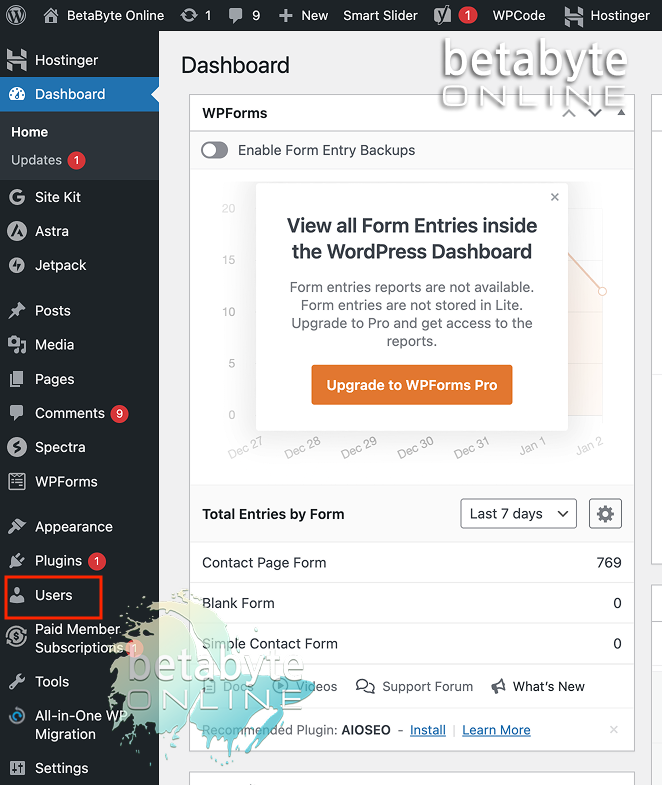Click the WordPress logo icon
Viewport: 662px width, 785px height.
click(18, 15)
